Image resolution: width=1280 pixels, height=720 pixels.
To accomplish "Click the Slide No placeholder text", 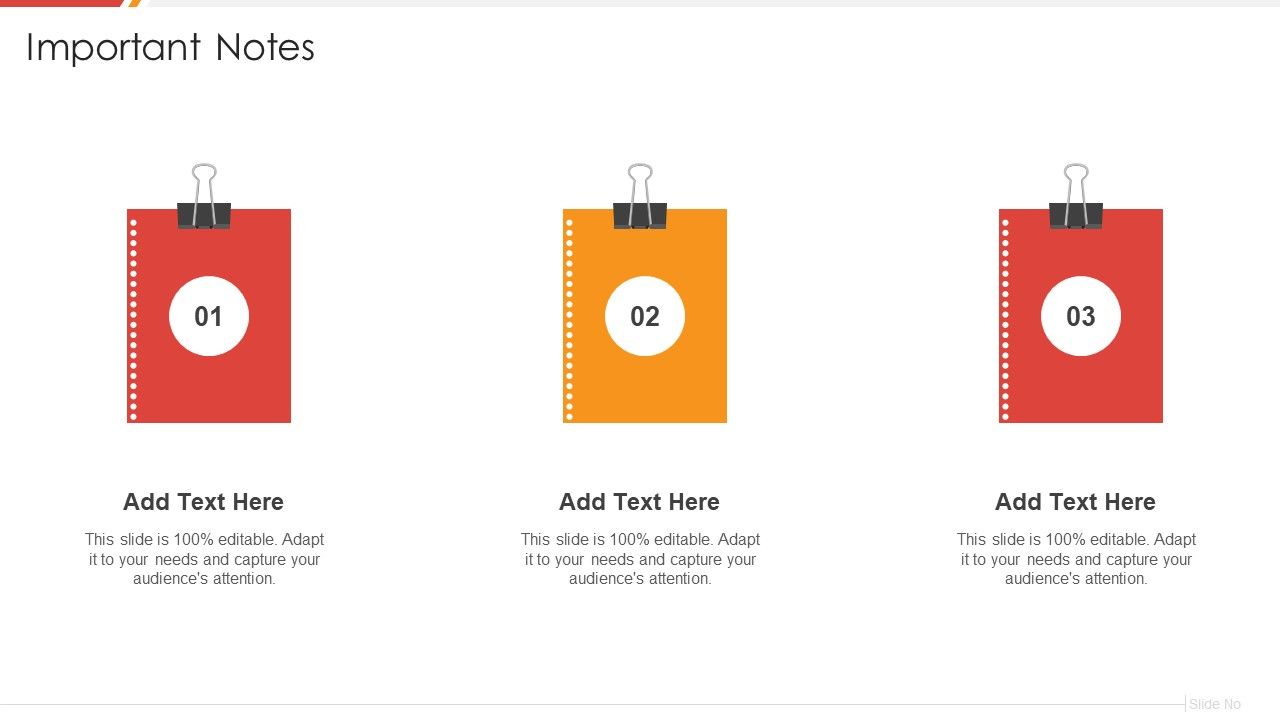I will click(1215, 704).
